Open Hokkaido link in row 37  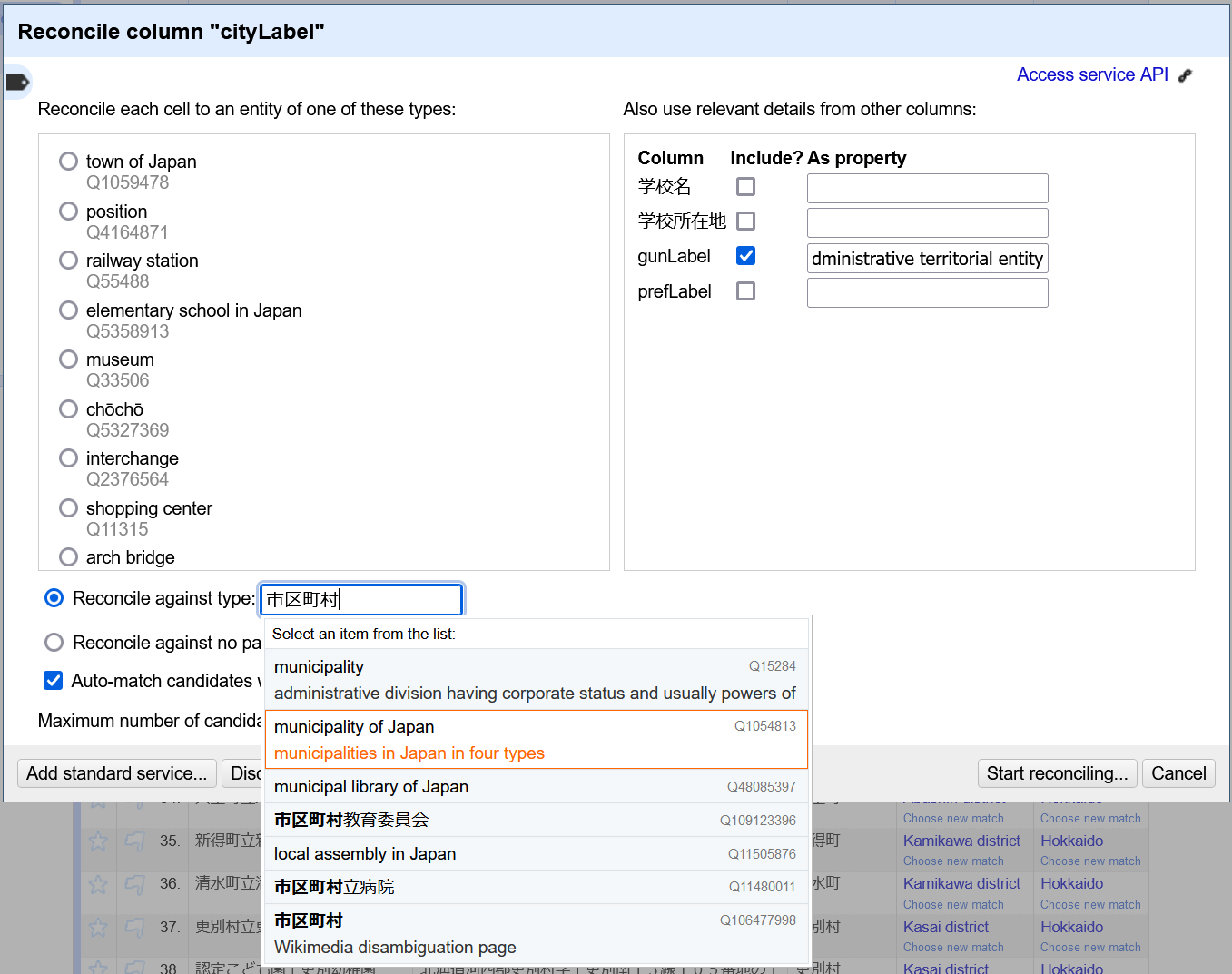pos(1071,928)
